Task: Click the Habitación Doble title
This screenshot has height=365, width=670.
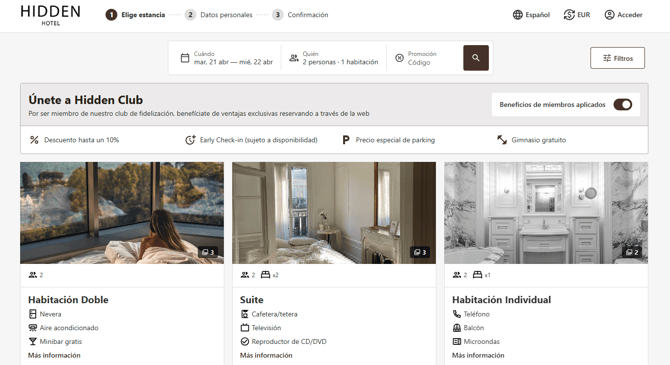Action: pyautogui.click(x=68, y=300)
